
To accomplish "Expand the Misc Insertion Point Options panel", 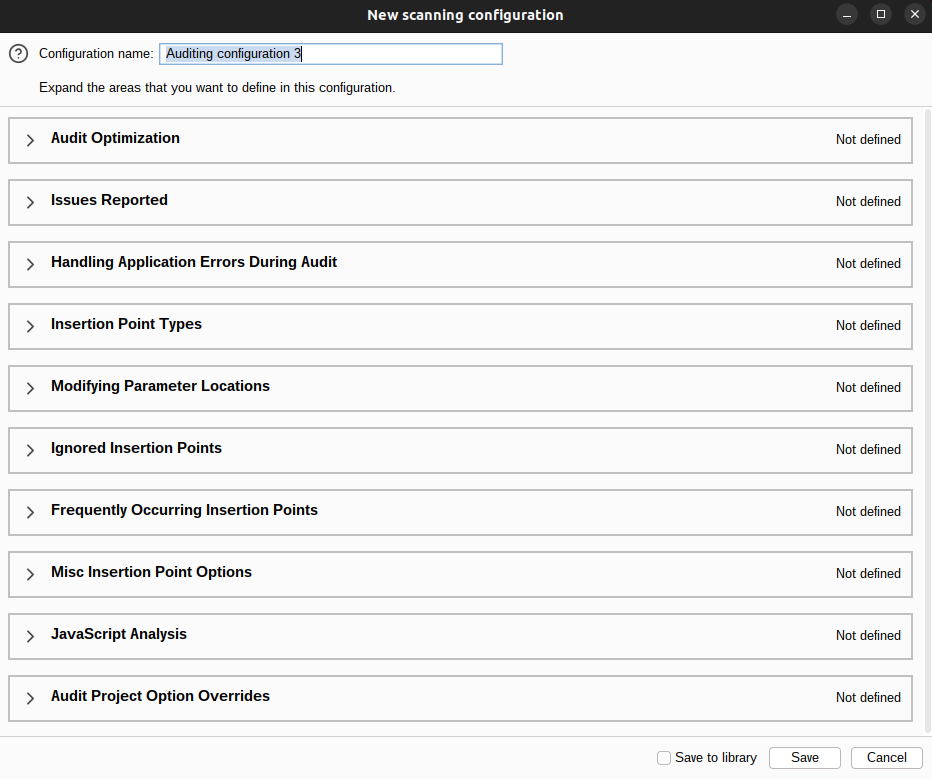I will 29,573.
